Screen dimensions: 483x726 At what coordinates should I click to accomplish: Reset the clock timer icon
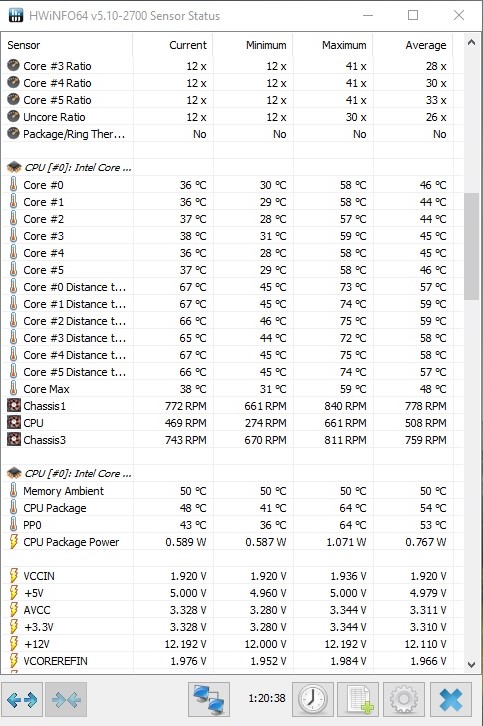coord(313,700)
